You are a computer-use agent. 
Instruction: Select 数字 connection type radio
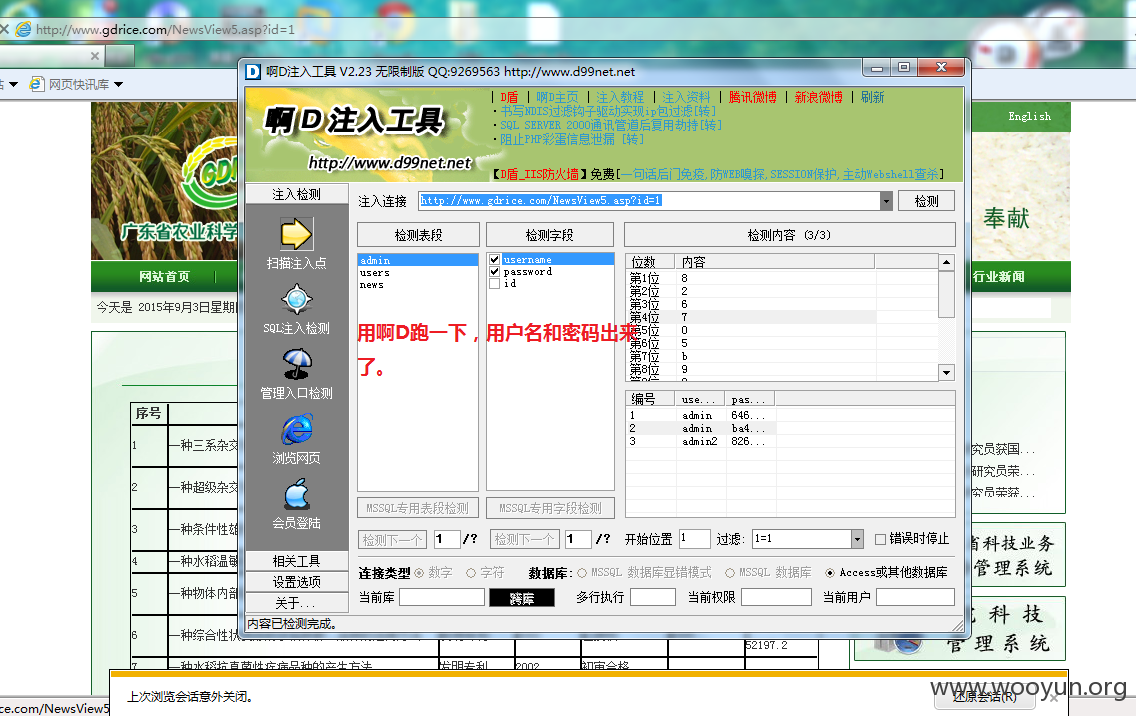[419, 573]
